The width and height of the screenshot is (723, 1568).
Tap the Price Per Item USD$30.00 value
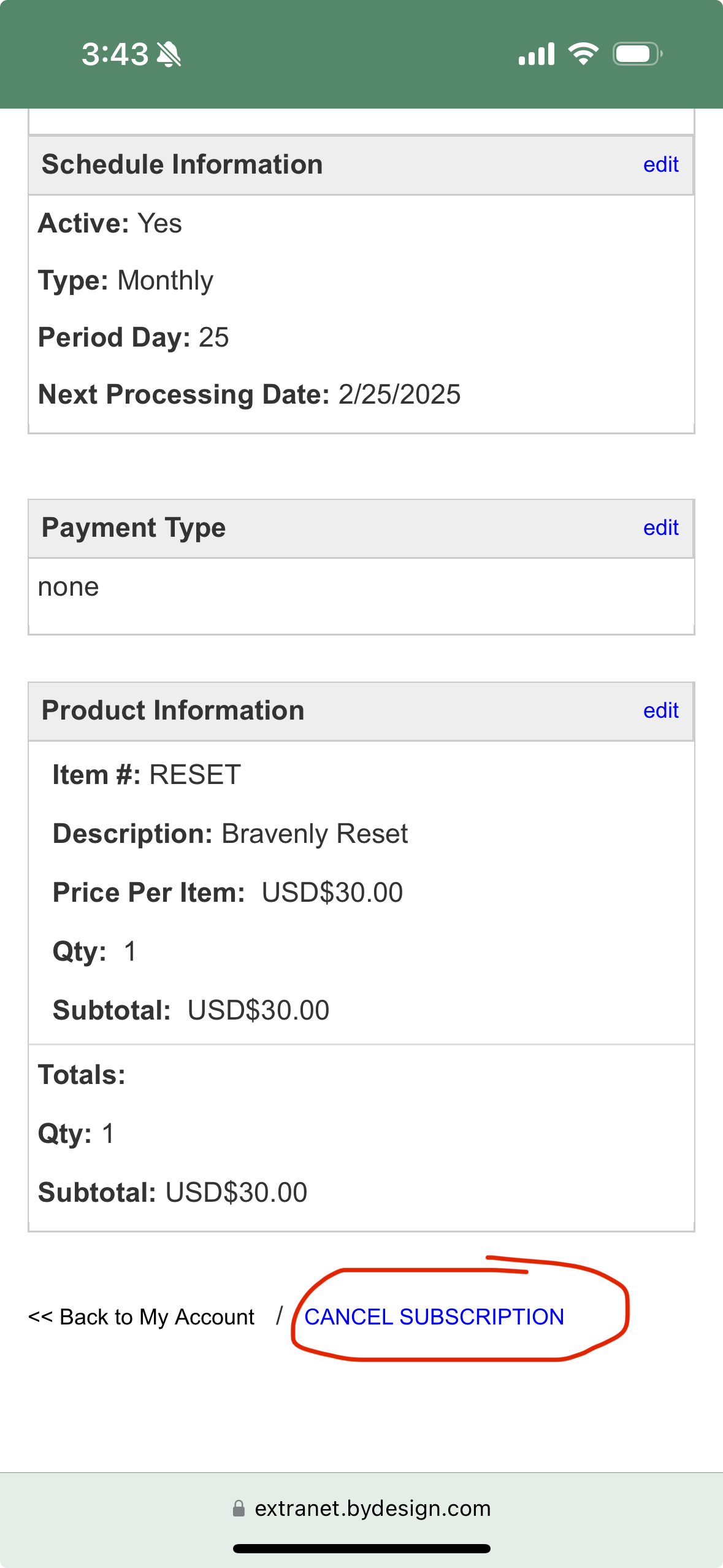tap(332, 893)
